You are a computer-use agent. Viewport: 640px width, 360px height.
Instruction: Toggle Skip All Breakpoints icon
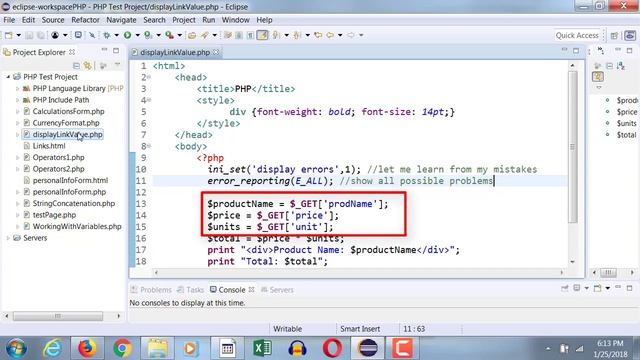[92, 36]
